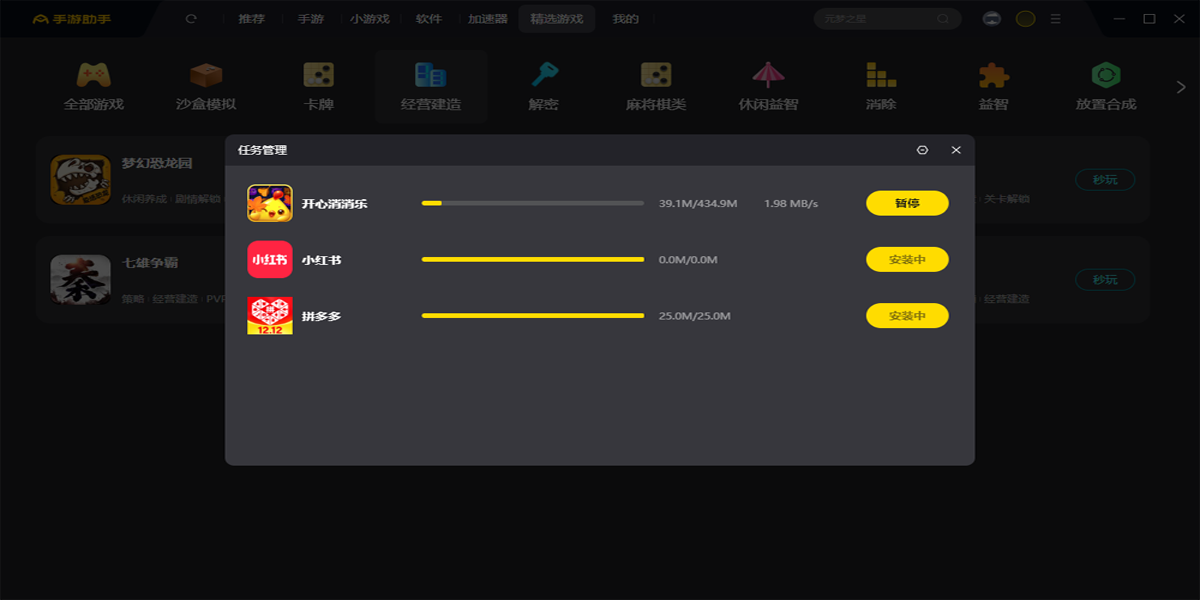This screenshot has width=1200, height=600.
Task: Click 安装中 button for 拼多多
Action: 906,316
